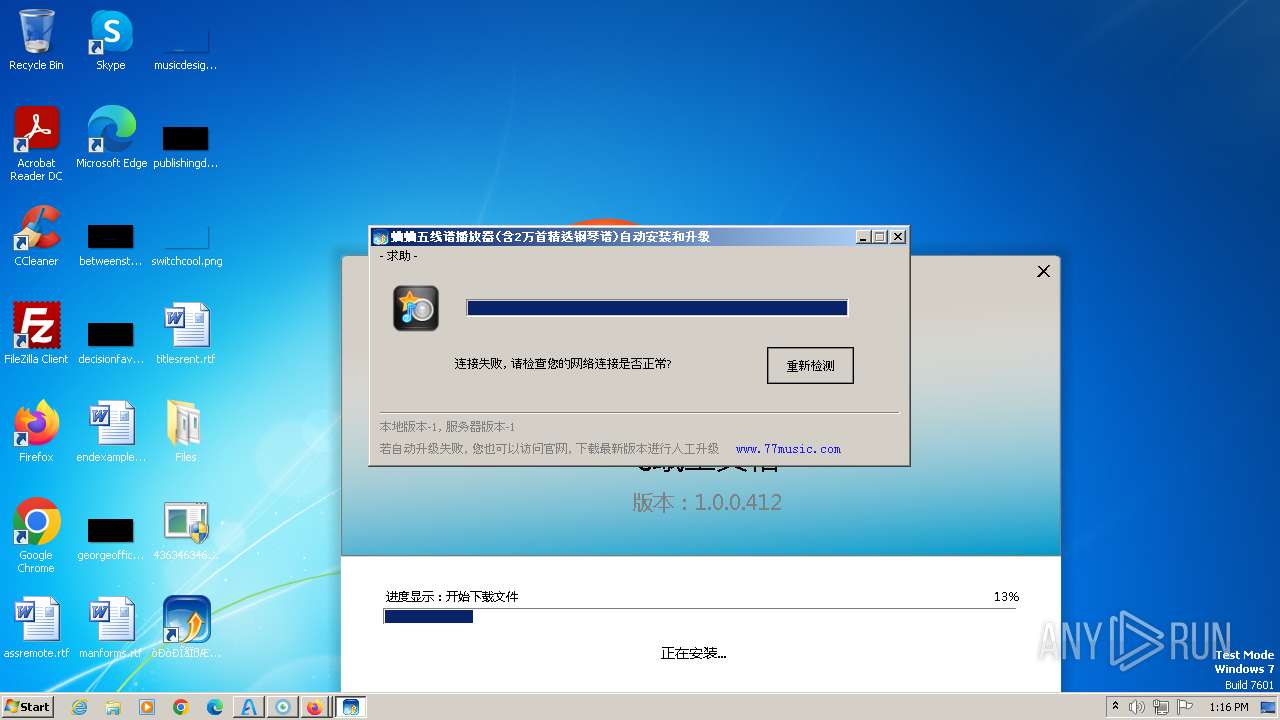Click the 正在安装... status text
Screen dimensions: 1280x720
pyautogui.click(x=693, y=653)
